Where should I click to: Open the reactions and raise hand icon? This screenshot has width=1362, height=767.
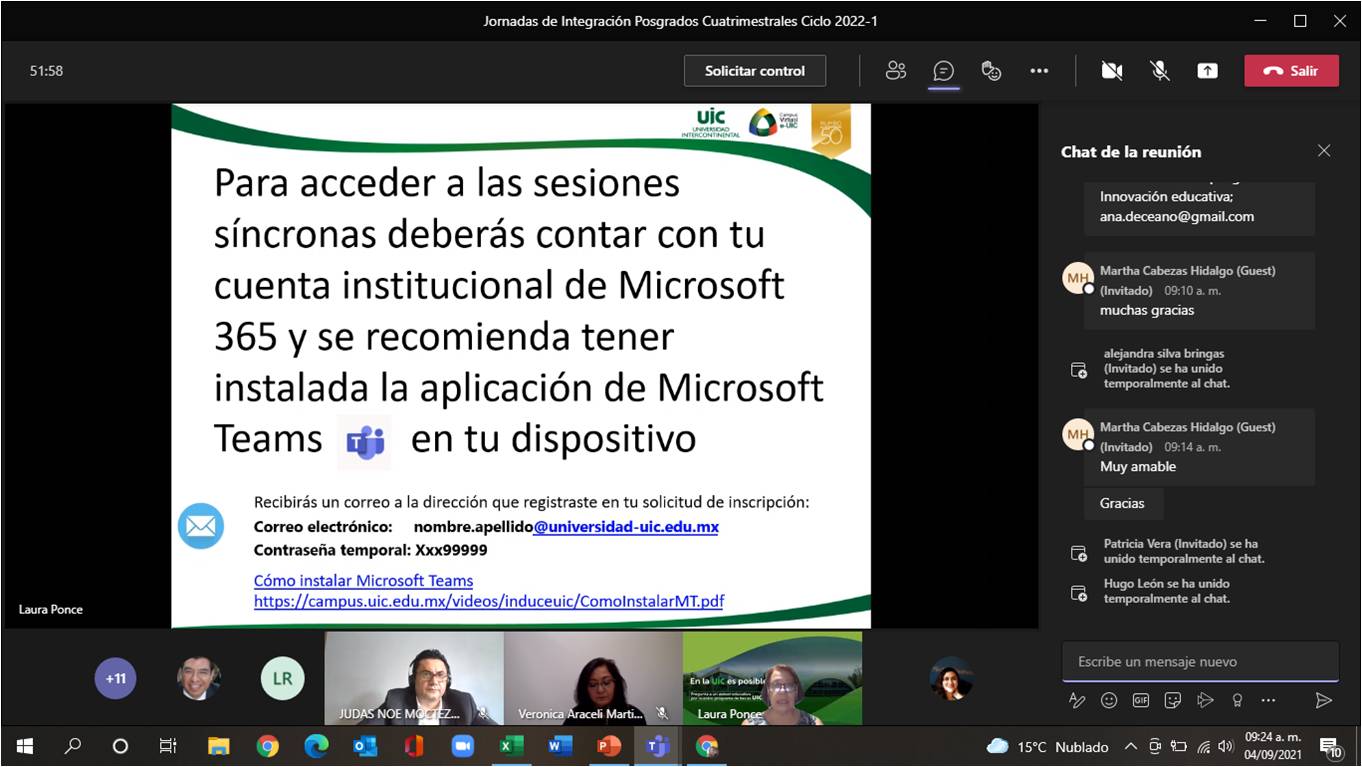coord(991,71)
